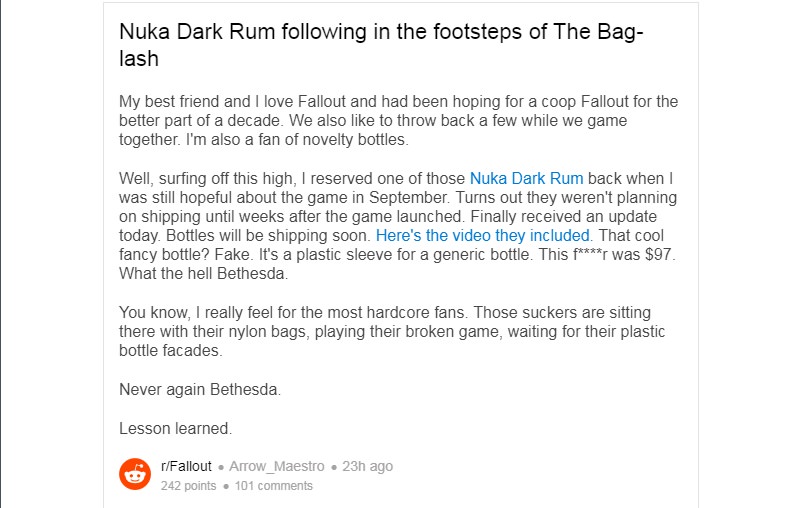Click the orange Reddit alien logo

pyautogui.click(x=135, y=474)
